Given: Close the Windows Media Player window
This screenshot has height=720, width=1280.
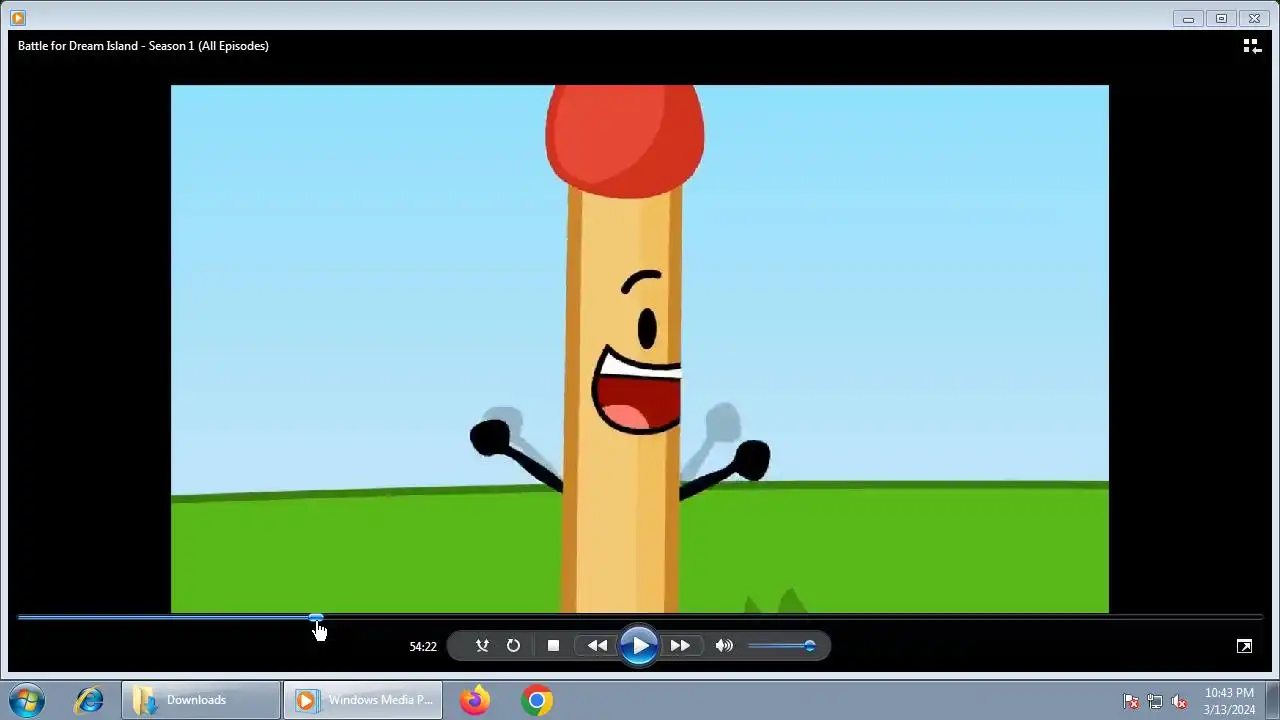Looking at the screenshot, I should point(1254,18).
